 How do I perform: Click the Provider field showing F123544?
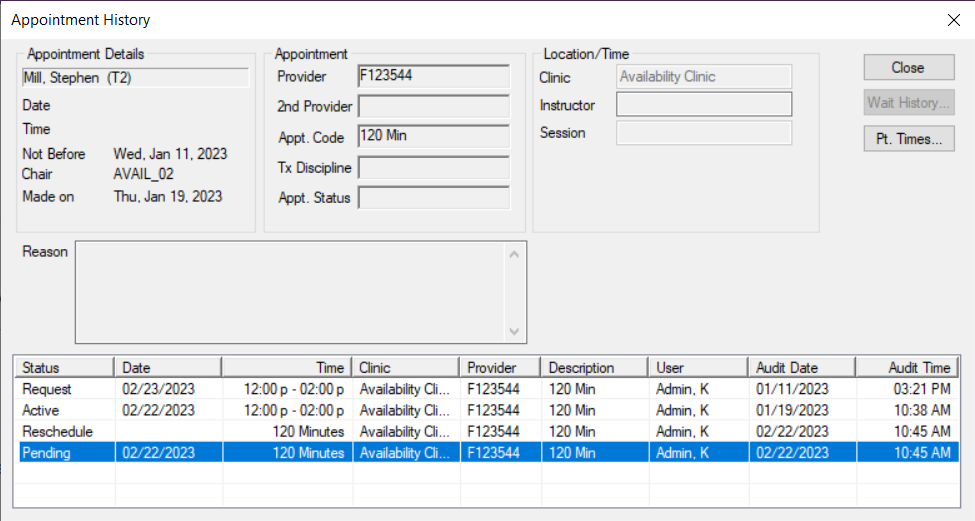coord(433,77)
